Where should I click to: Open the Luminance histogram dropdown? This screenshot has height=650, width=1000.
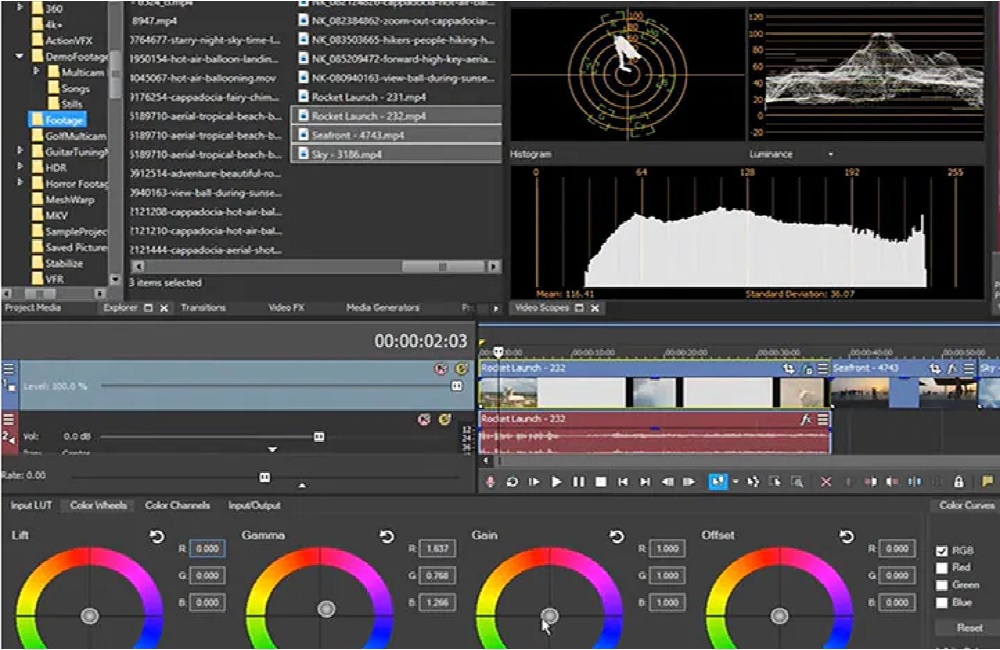830,155
